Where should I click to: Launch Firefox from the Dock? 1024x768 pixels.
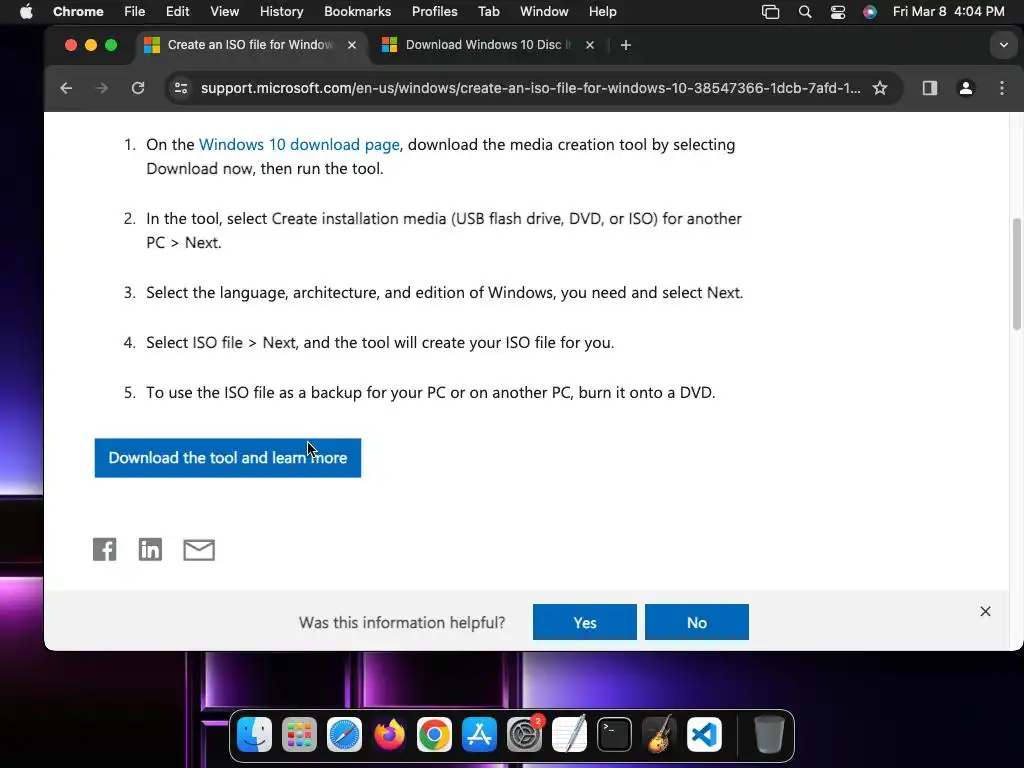pos(389,735)
